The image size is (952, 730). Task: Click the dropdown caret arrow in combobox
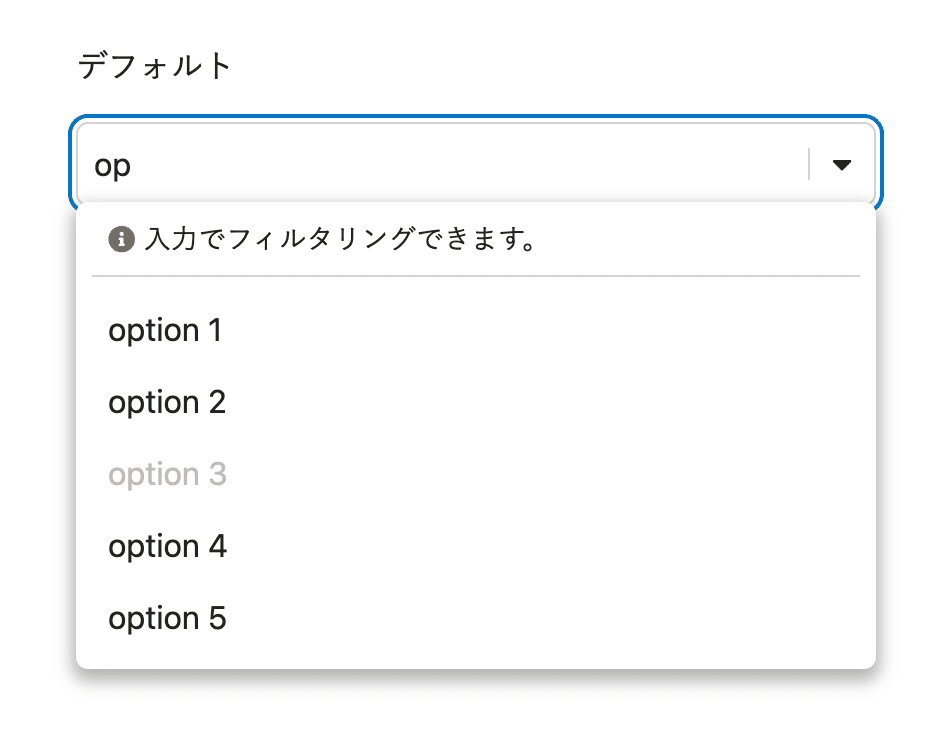[x=842, y=165]
